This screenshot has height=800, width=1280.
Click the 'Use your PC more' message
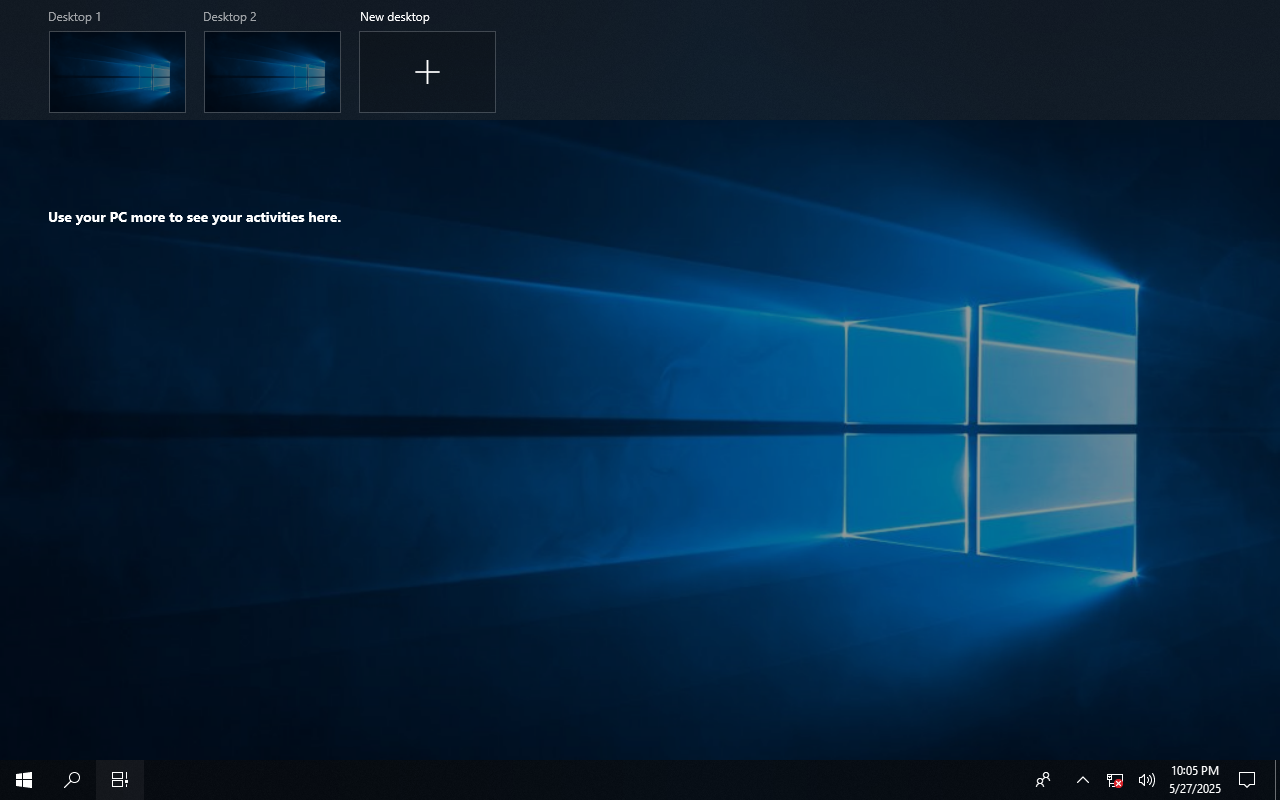(195, 217)
